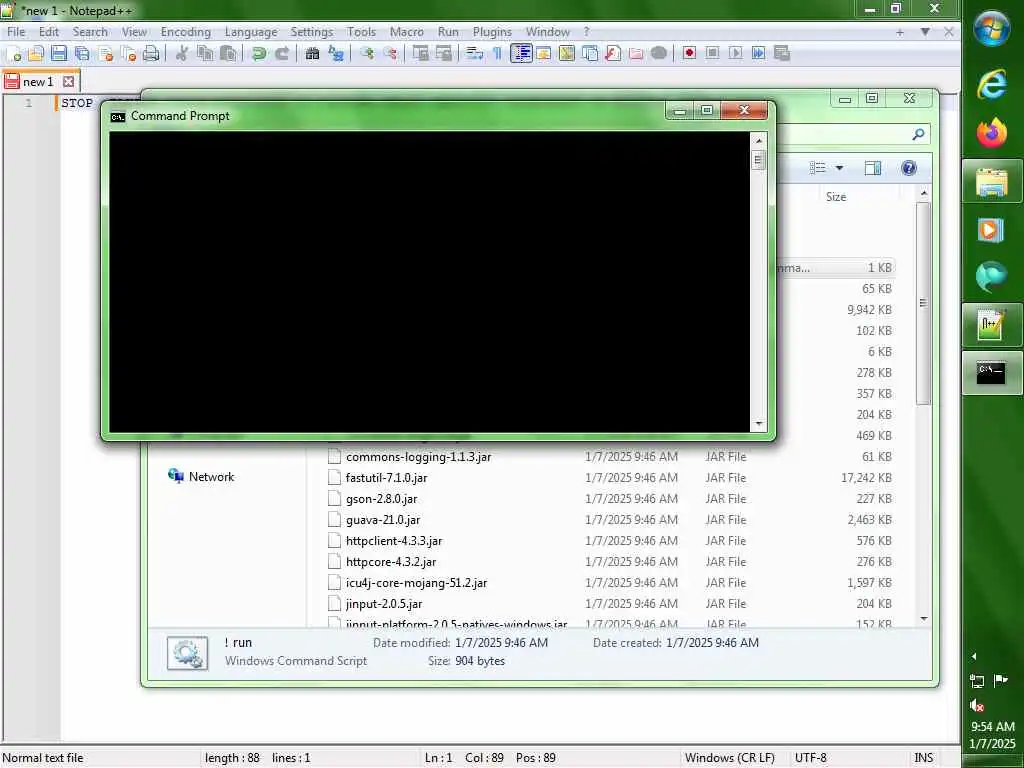Click Command Prompt scroll-up arrow

[758, 140]
